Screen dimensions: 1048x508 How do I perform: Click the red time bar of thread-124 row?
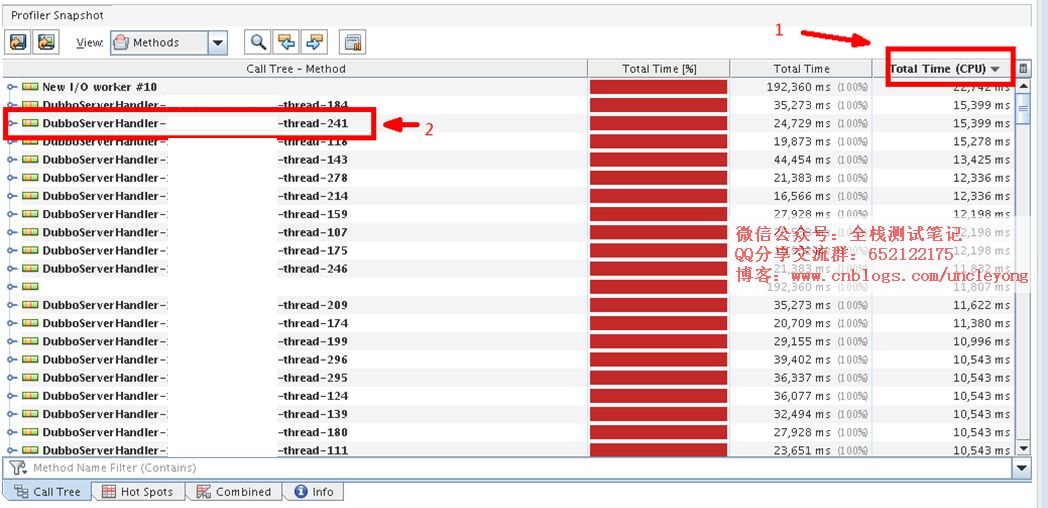coord(658,396)
